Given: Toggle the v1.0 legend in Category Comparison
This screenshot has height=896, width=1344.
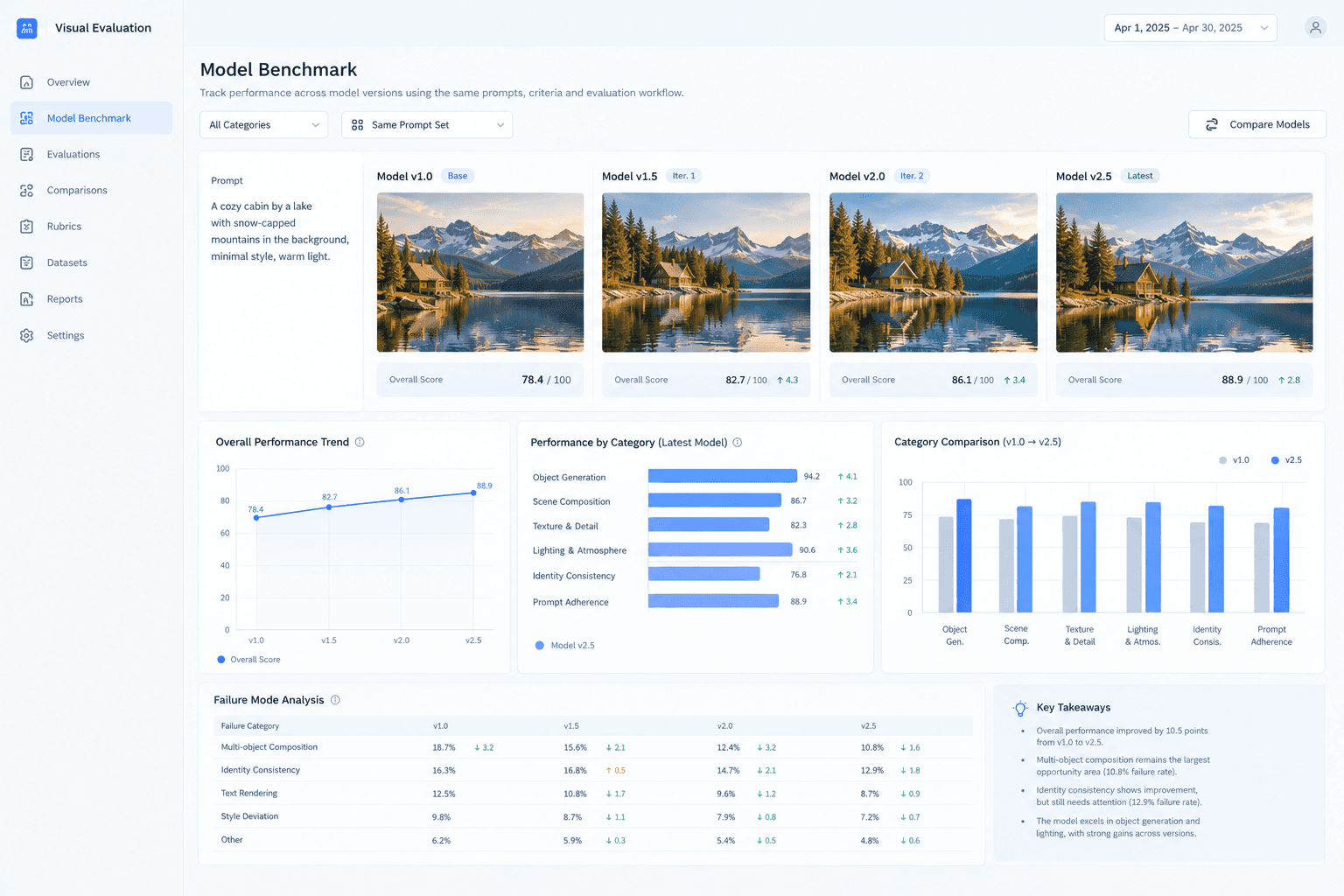Looking at the screenshot, I should [1234, 460].
